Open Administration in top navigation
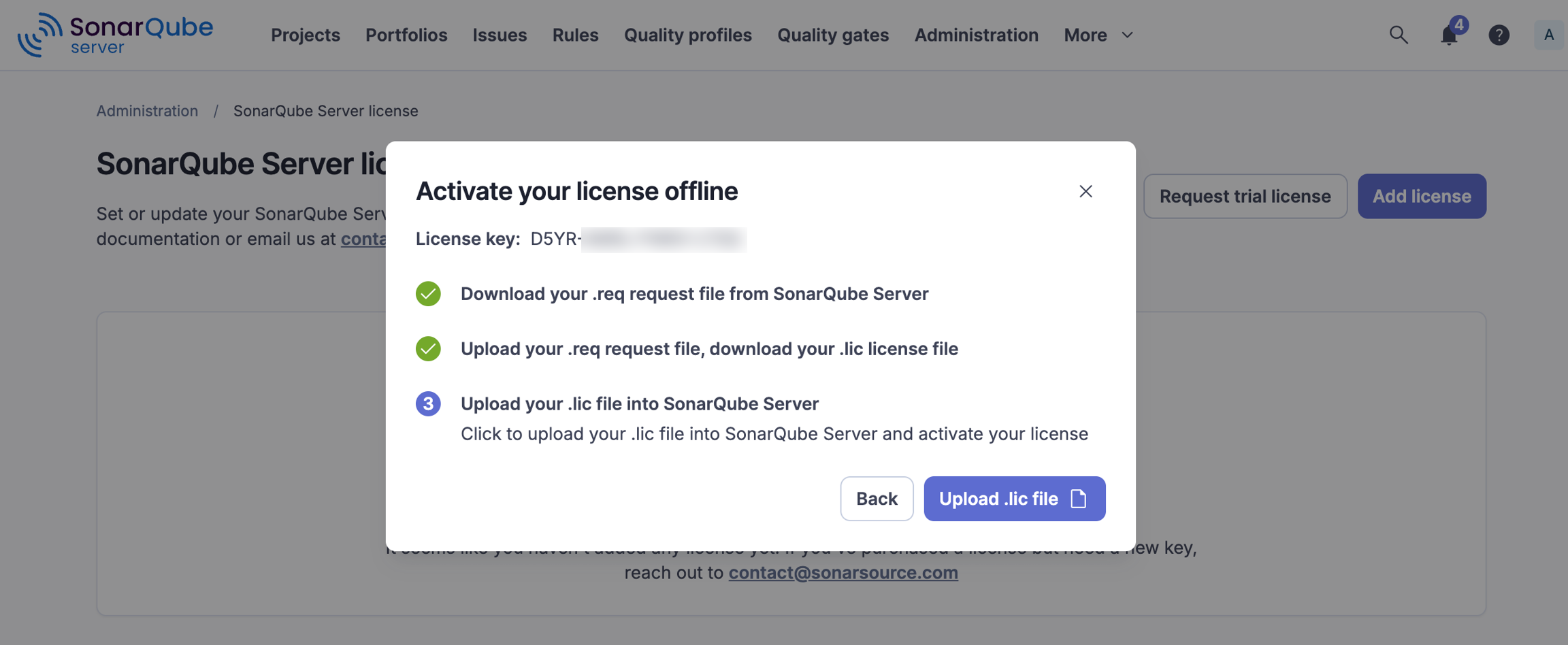1568x645 pixels. [x=976, y=35]
